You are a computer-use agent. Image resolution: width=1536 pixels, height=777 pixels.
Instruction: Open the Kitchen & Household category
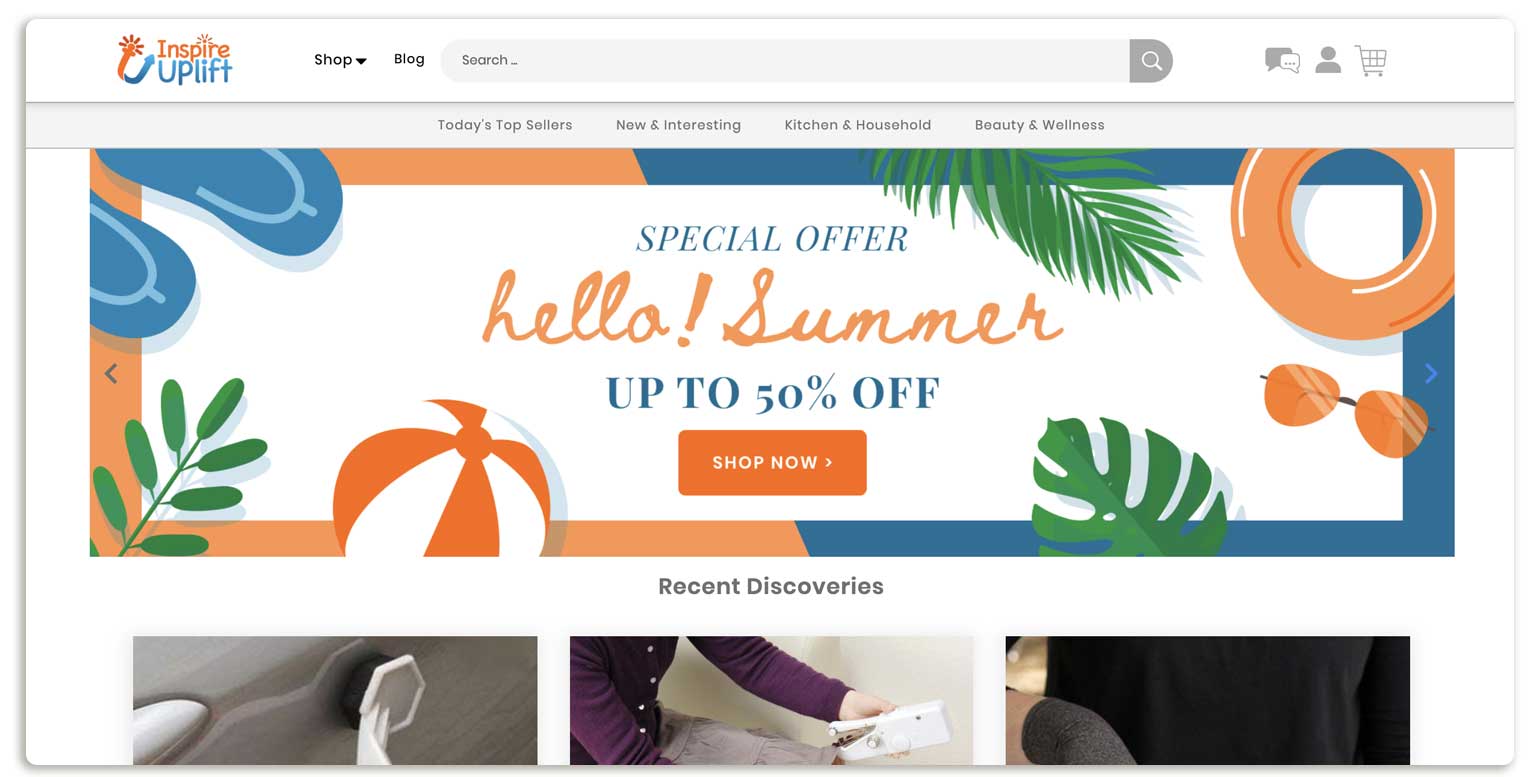click(858, 125)
